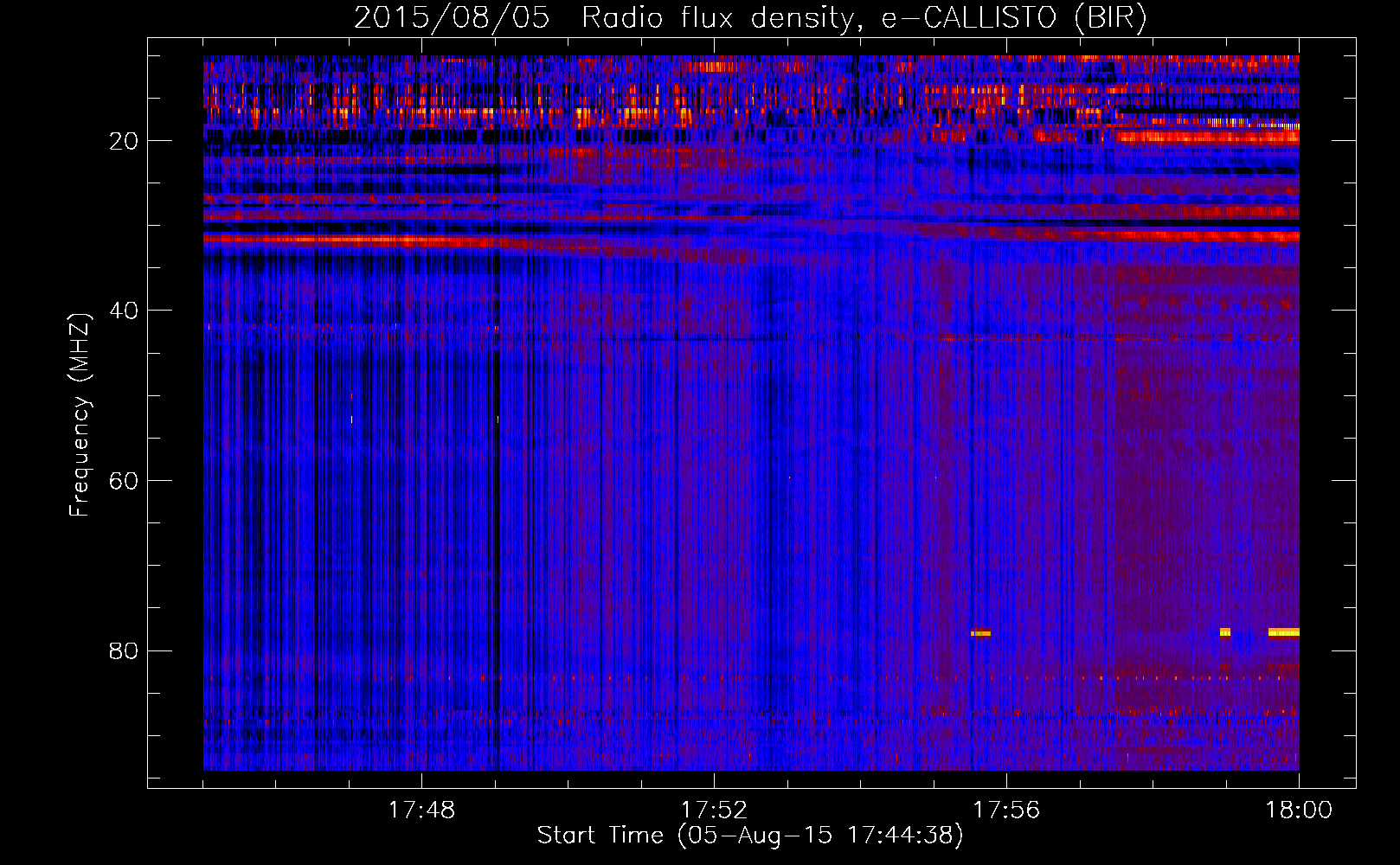1400x865 pixels.
Task: Click the yellow burst just after 17:55 at 78 MHz
Action: click(x=980, y=633)
